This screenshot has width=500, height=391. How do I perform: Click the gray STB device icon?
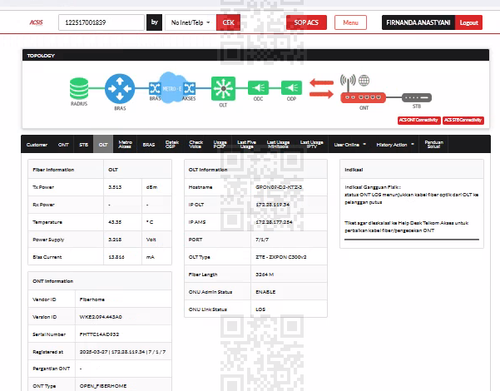417,98
